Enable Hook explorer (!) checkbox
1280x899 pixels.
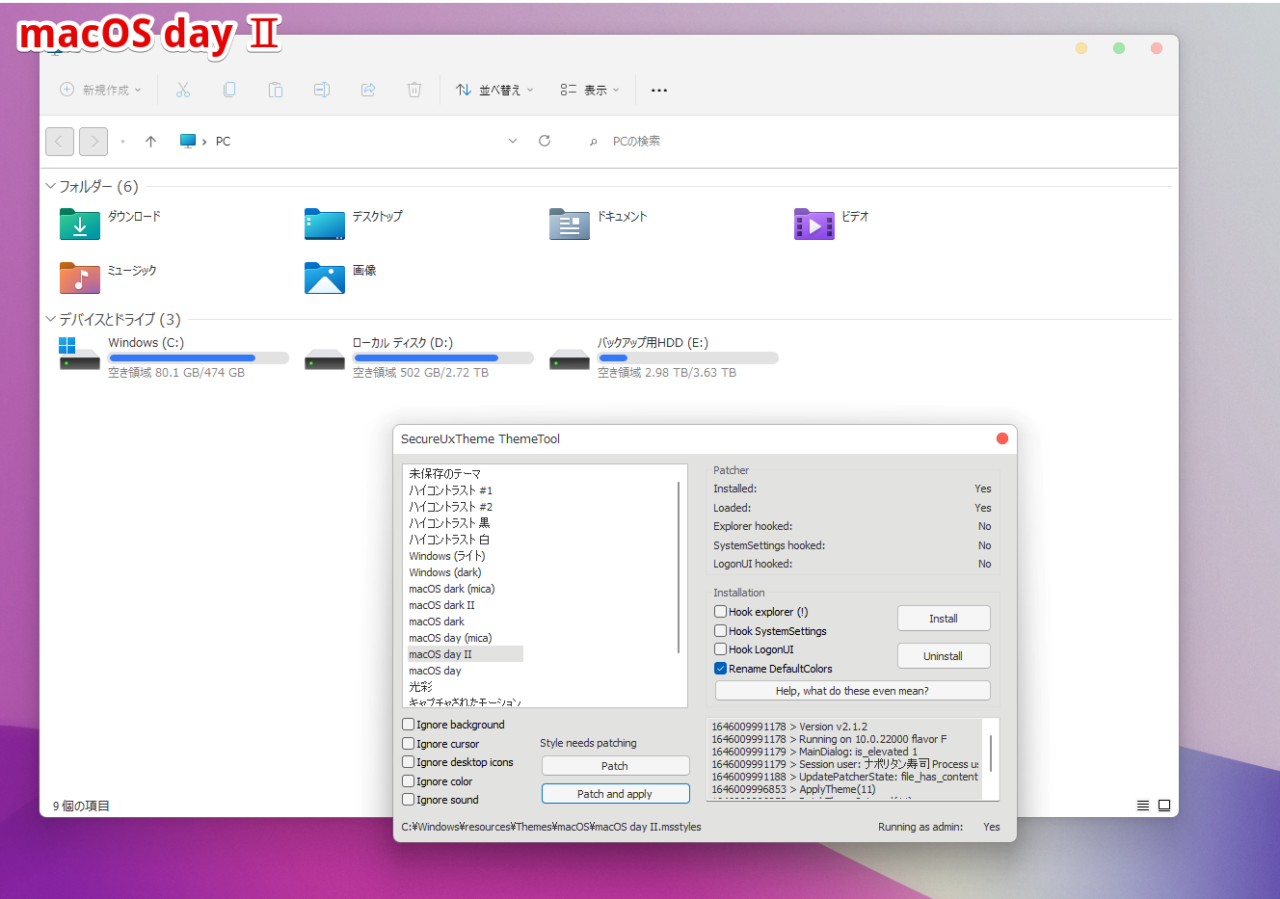tap(720, 611)
